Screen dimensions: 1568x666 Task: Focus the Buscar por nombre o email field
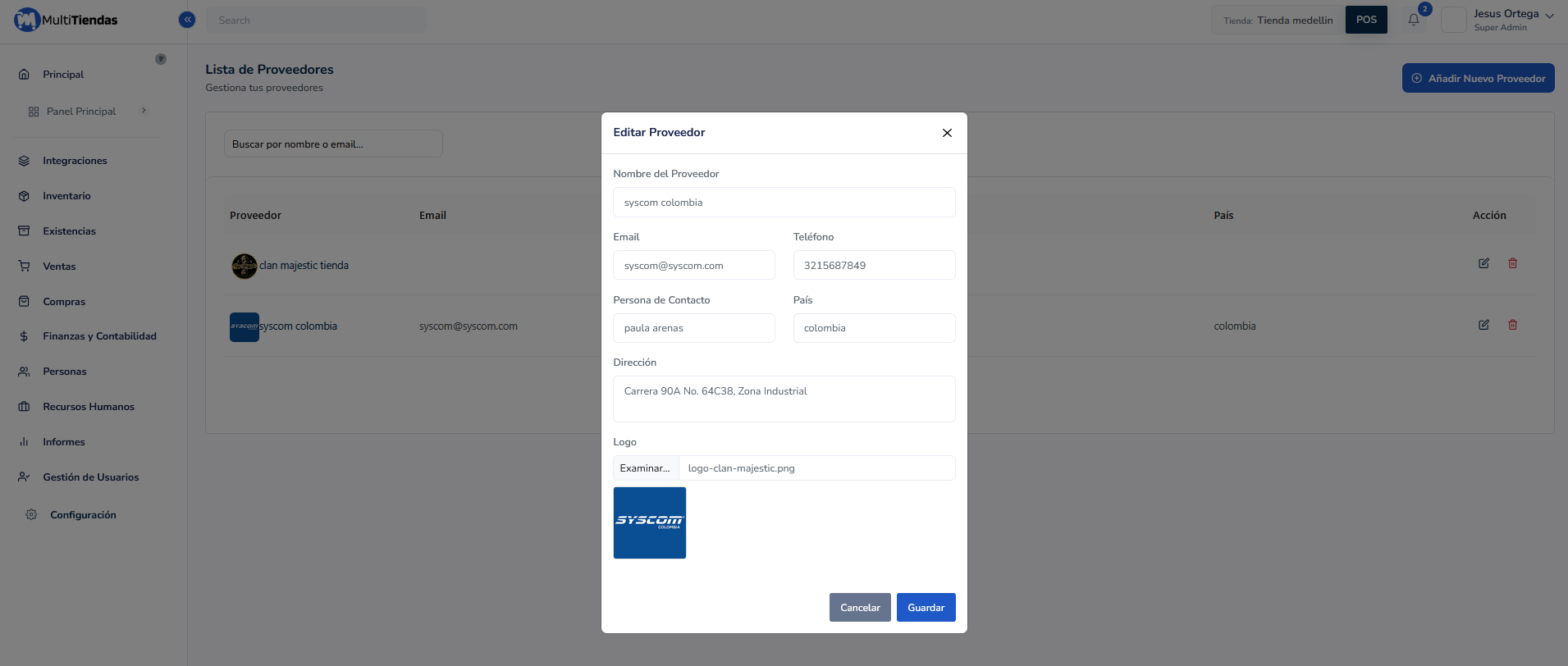coord(333,144)
